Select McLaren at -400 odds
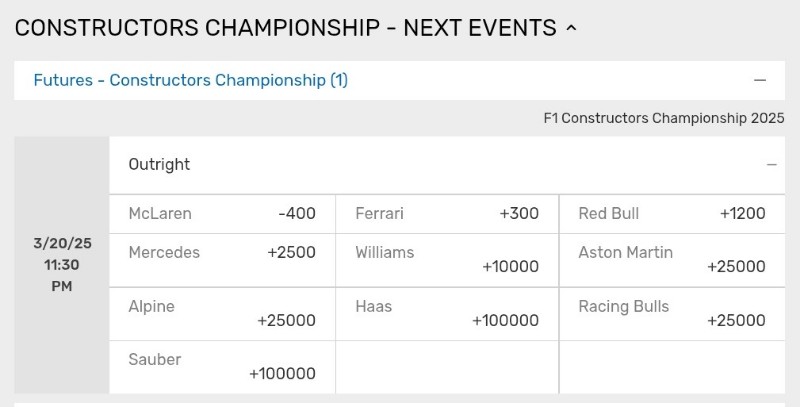This screenshot has width=800, height=407. pyautogui.click(x=222, y=214)
